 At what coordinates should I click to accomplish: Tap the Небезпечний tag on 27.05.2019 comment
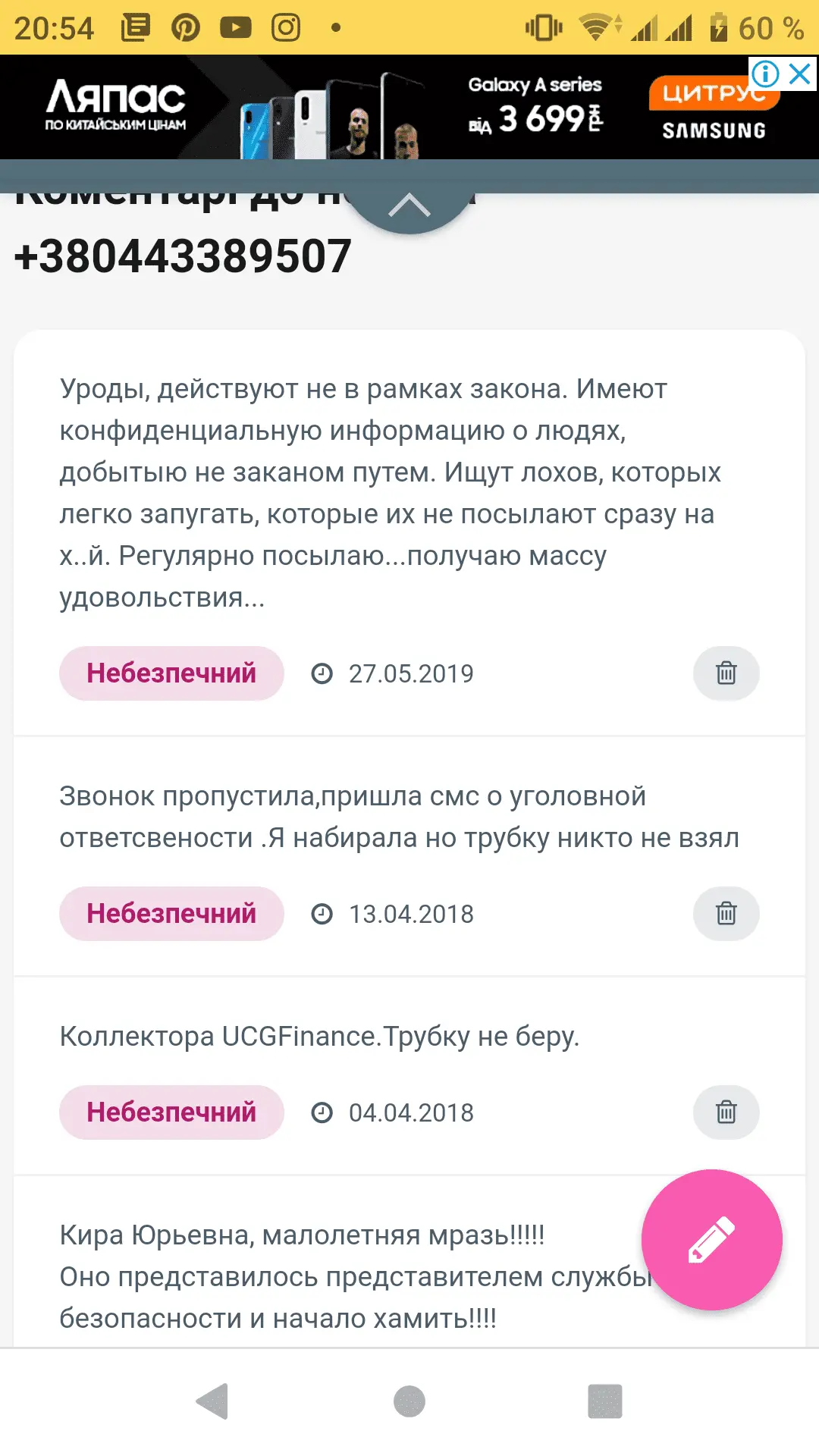[x=171, y=673]
